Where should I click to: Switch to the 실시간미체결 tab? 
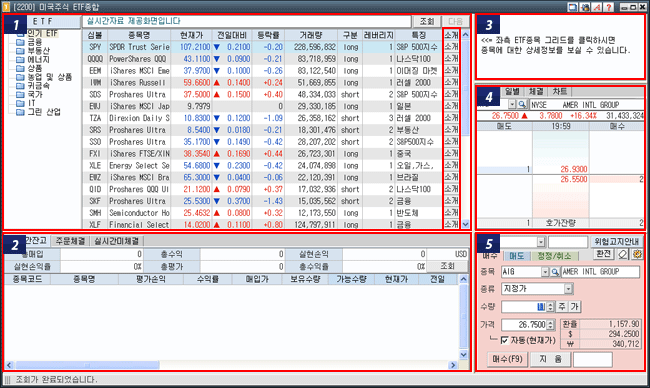click(x=116, y=241)
